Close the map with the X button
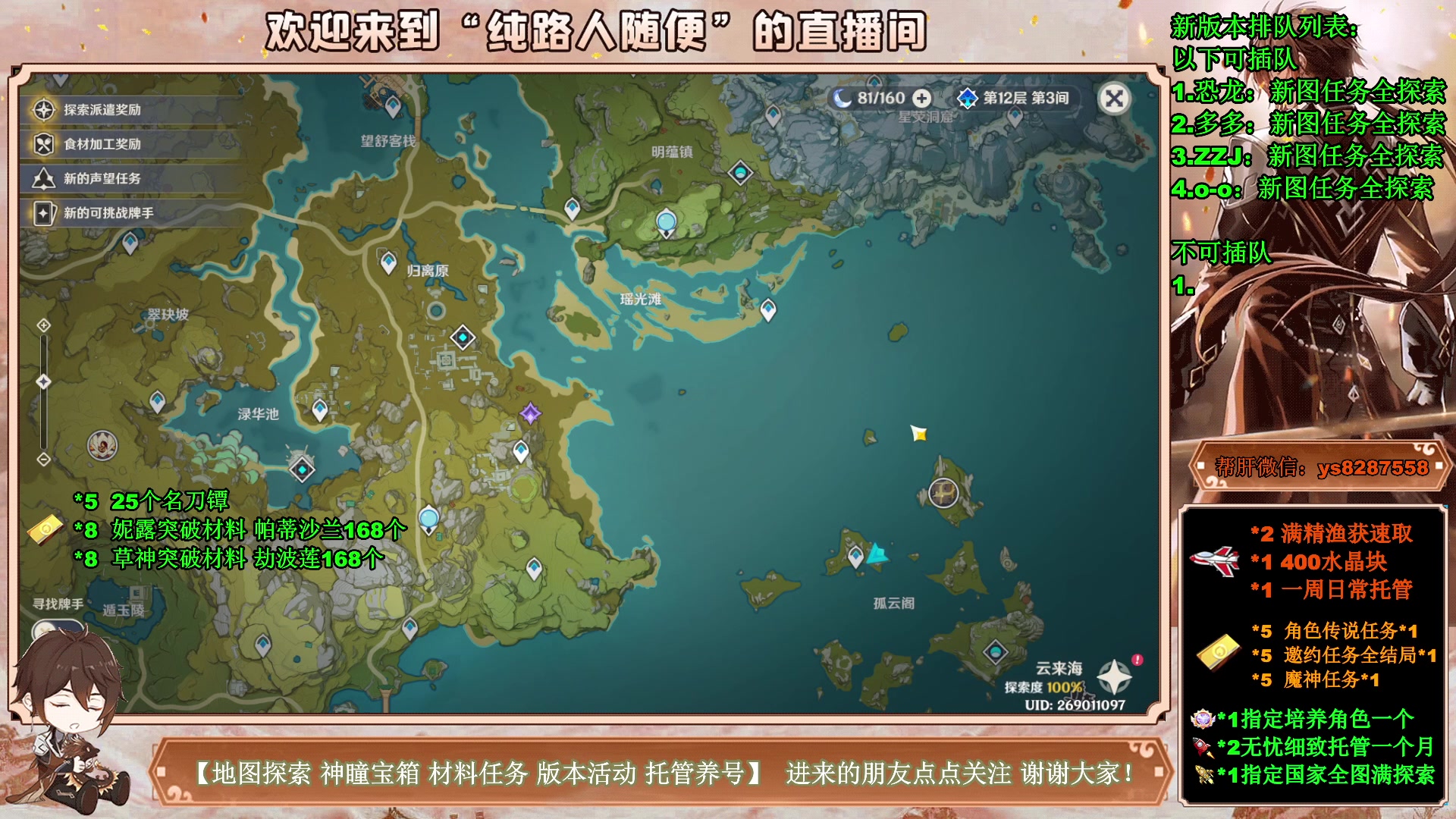 [x=1114, y=99]
